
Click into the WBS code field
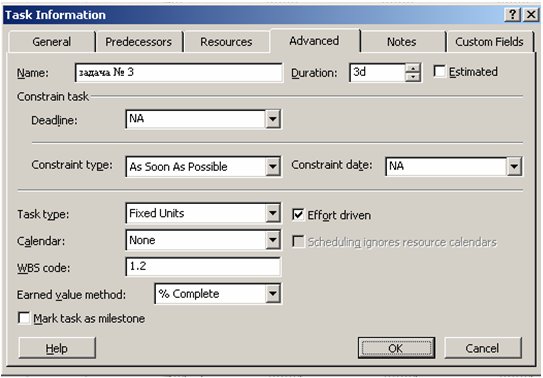point(203,267)
